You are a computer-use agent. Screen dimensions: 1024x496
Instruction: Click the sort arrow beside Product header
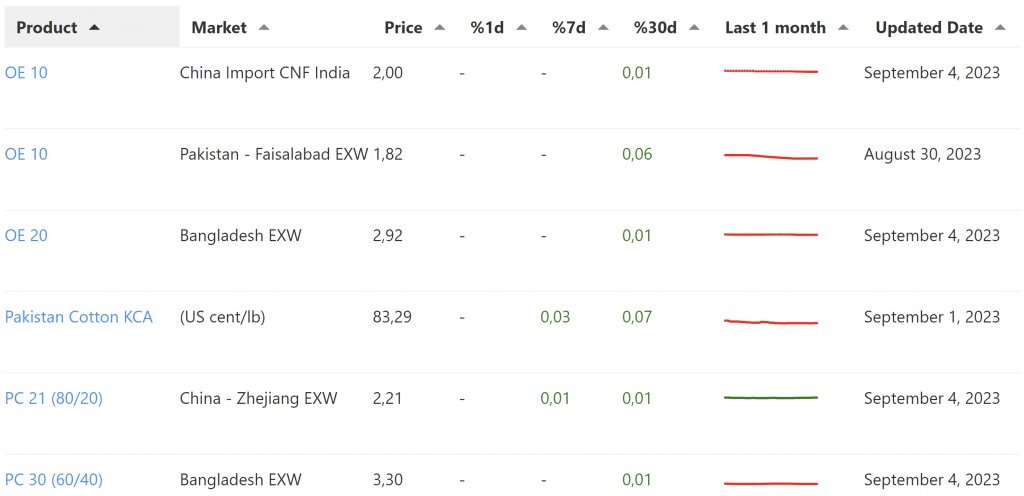pos(94,28)
